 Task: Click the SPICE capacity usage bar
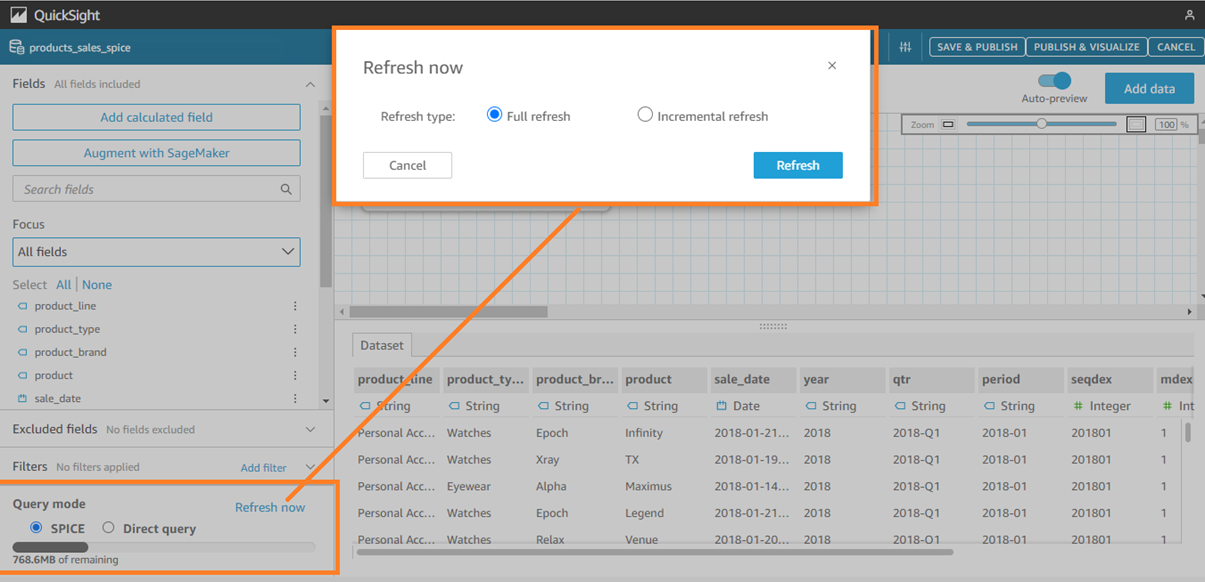(x=164, y=547)
